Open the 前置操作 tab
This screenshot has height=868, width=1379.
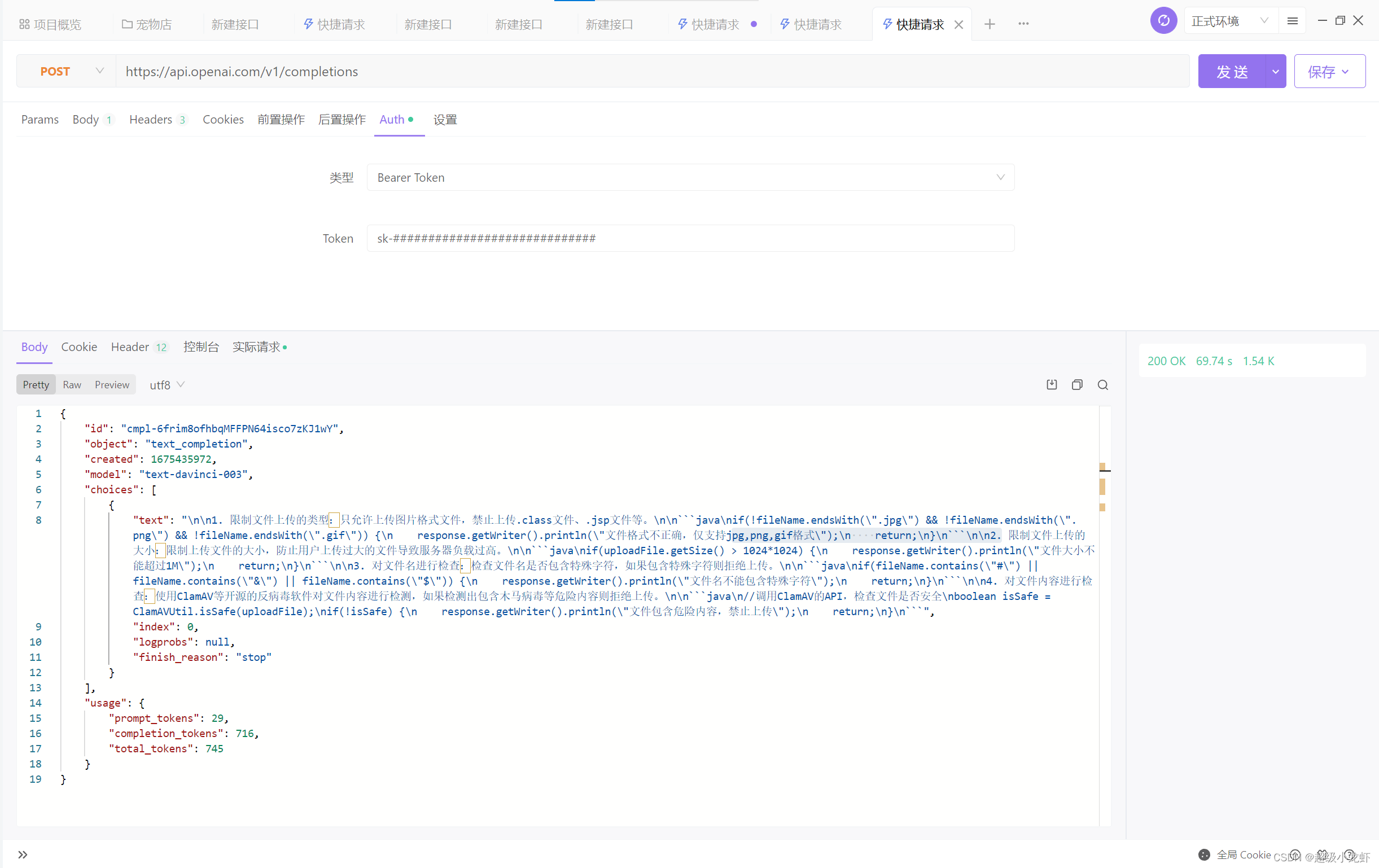(281, 120)
